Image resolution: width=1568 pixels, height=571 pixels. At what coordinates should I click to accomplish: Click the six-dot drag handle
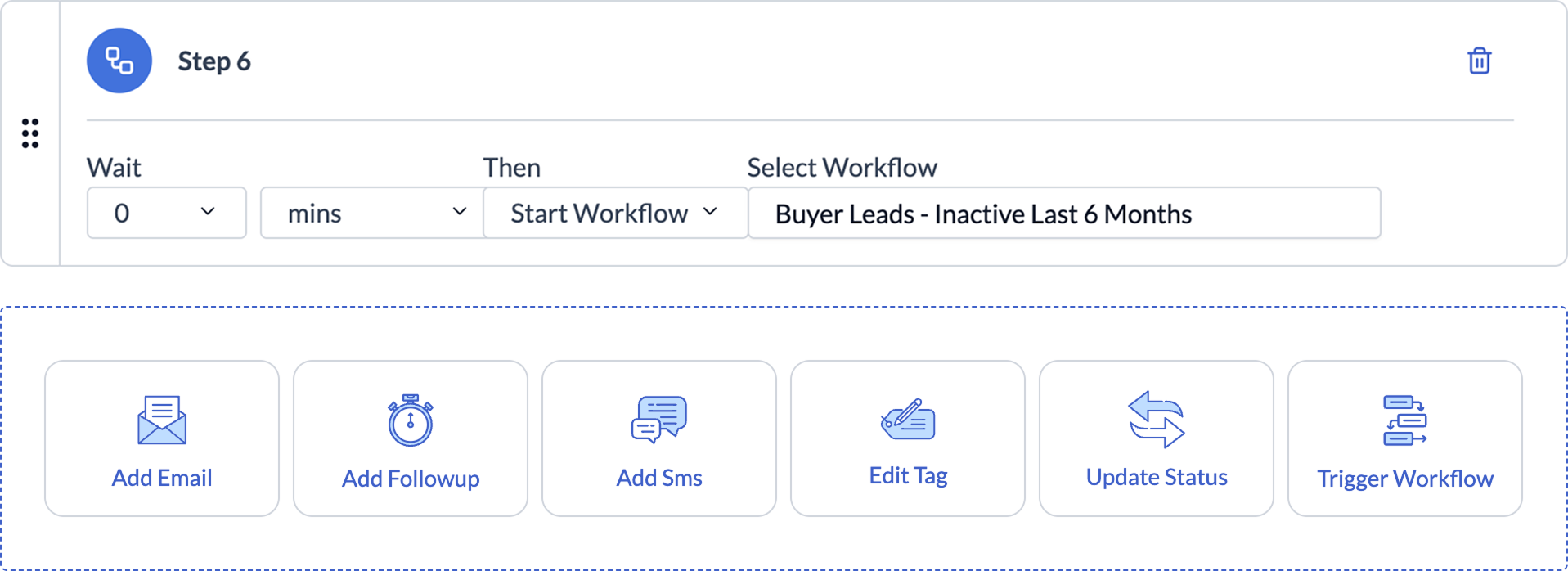pyautogui.click(x=30, y=133)
